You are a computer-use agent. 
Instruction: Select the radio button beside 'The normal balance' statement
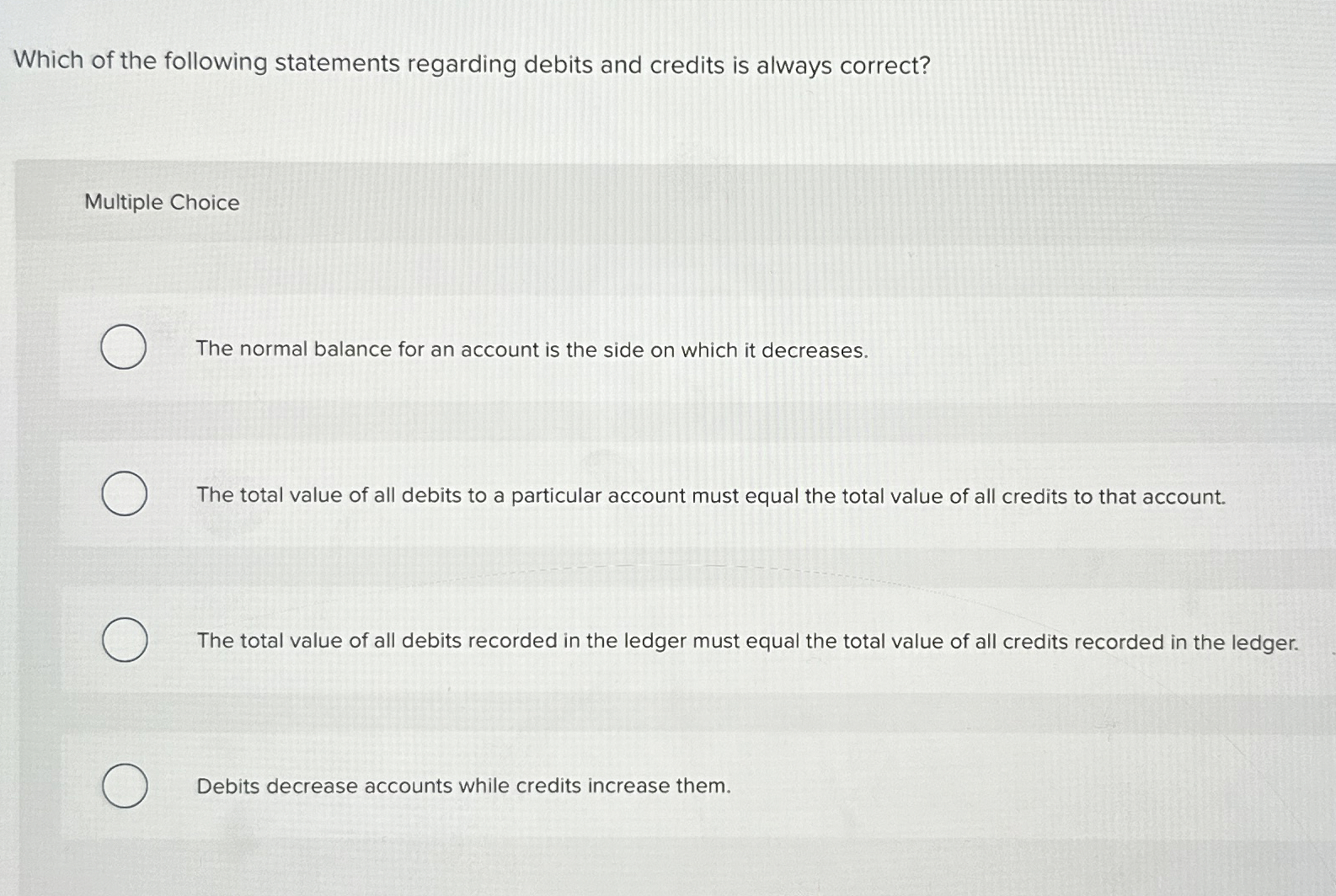(x=123, y=347)
